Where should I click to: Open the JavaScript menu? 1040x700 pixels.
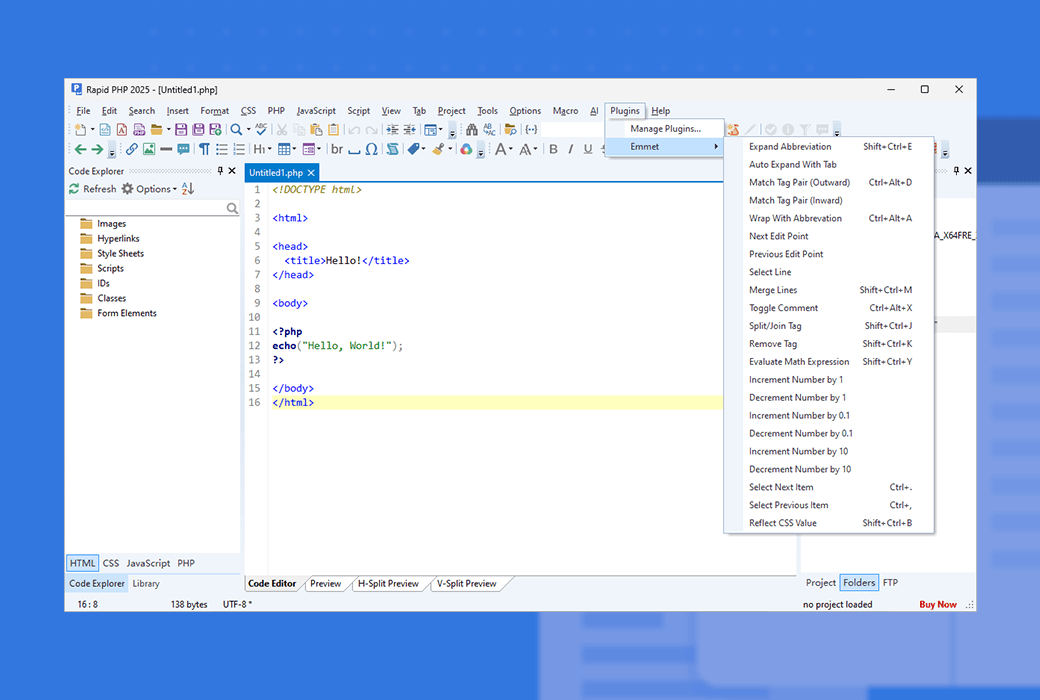coord(316,111)
